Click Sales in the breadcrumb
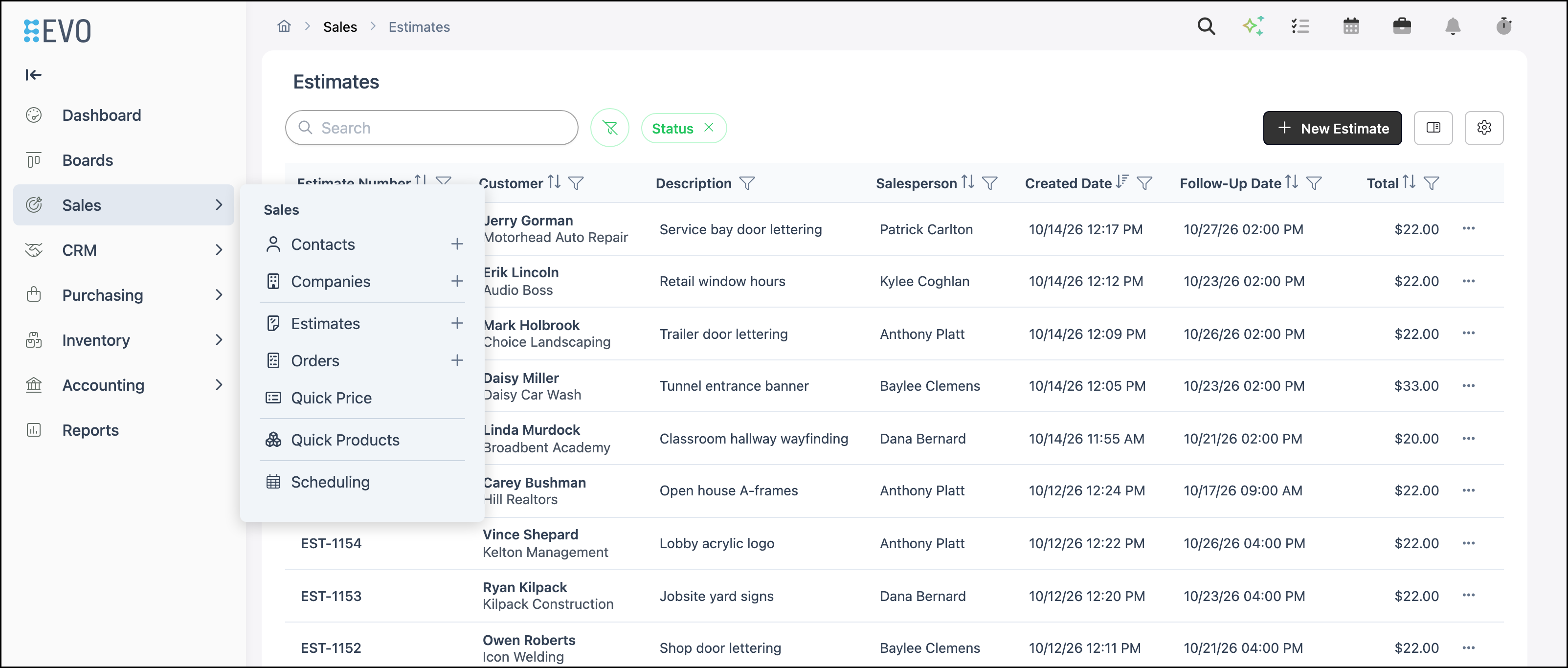Viewport: 1568px width, 668px height. [x=339, y=27]
